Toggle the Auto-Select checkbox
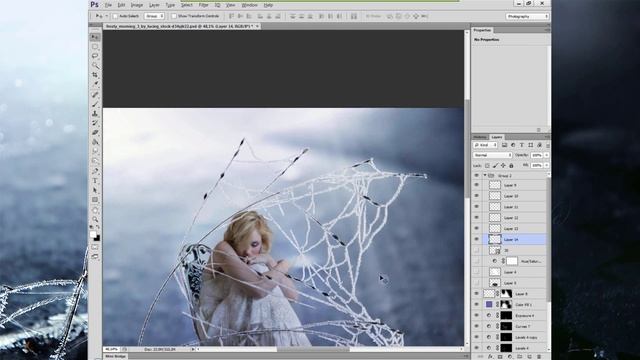Viewport: 640px width, 360px height. tap(115, 16)
